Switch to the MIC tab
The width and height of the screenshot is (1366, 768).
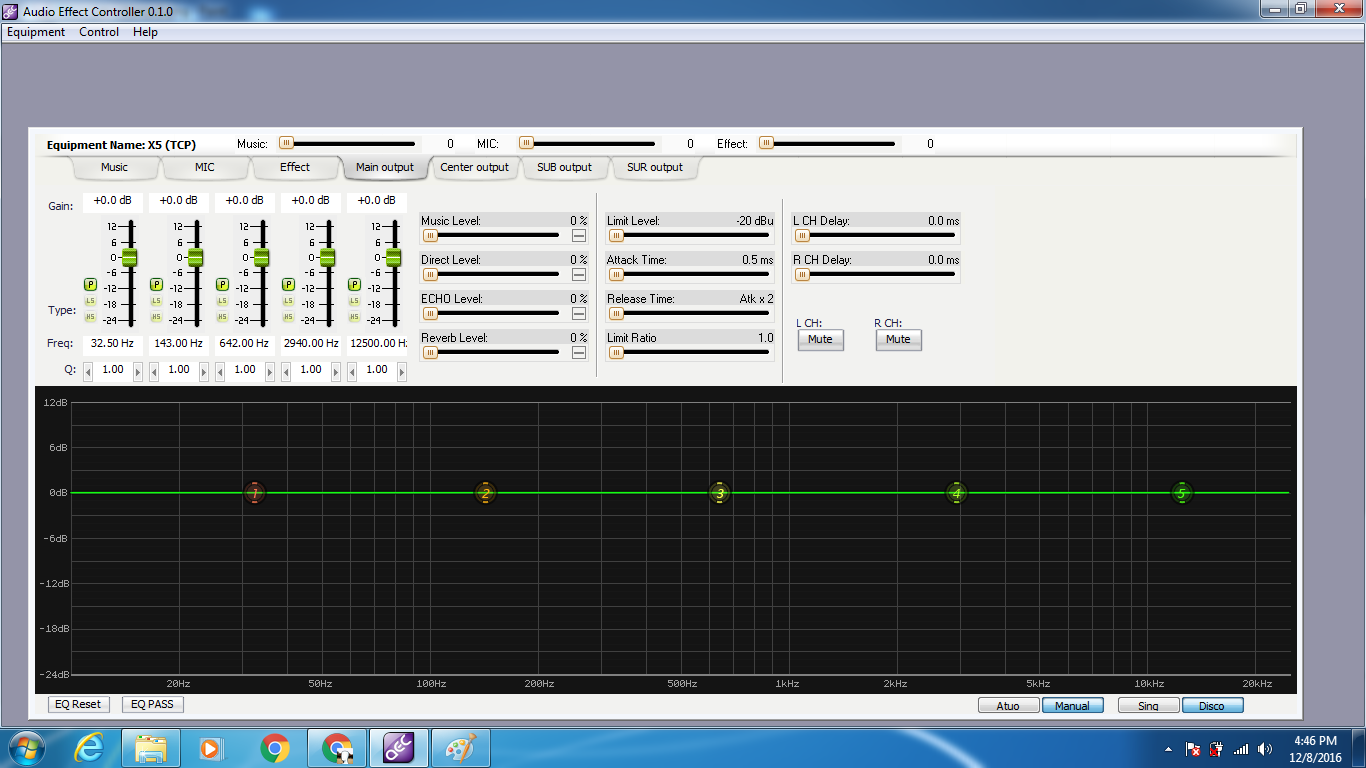pyautogui.click(x=204, y=167)
